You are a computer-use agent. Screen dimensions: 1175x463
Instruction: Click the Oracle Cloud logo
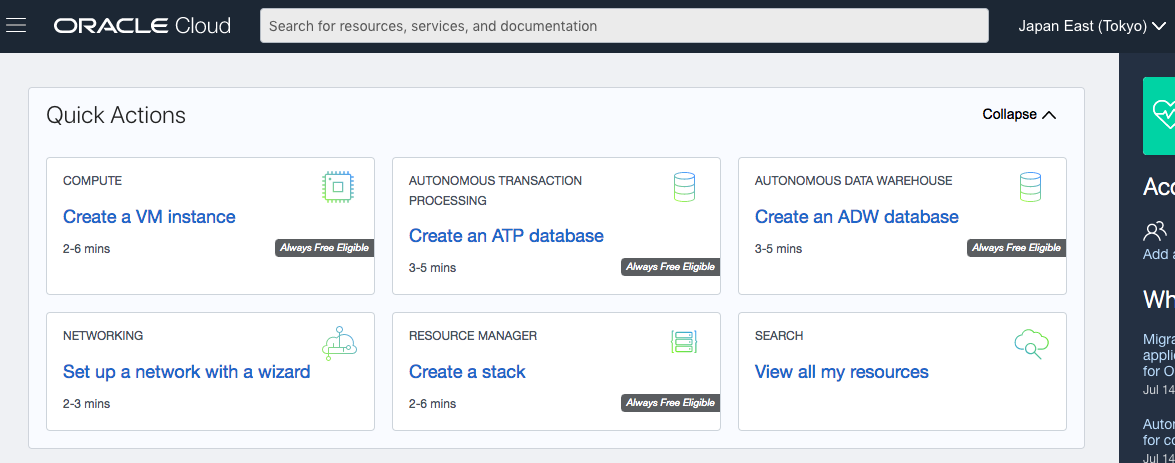click(142, 26)
